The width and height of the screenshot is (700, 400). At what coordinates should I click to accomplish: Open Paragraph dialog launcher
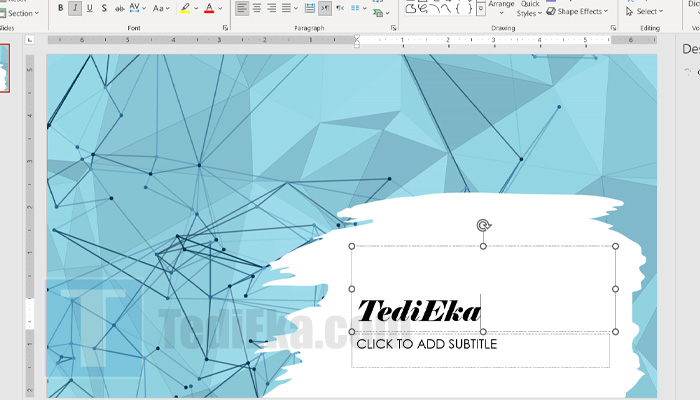pyautogui.click(x=393, y=28)
